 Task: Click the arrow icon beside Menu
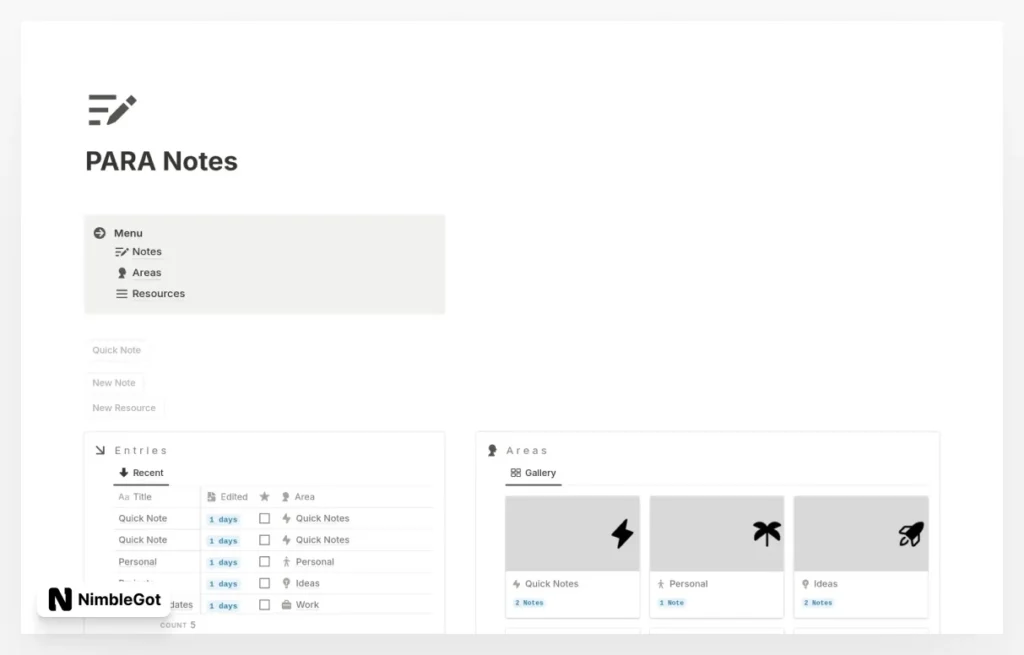(99, 233)
